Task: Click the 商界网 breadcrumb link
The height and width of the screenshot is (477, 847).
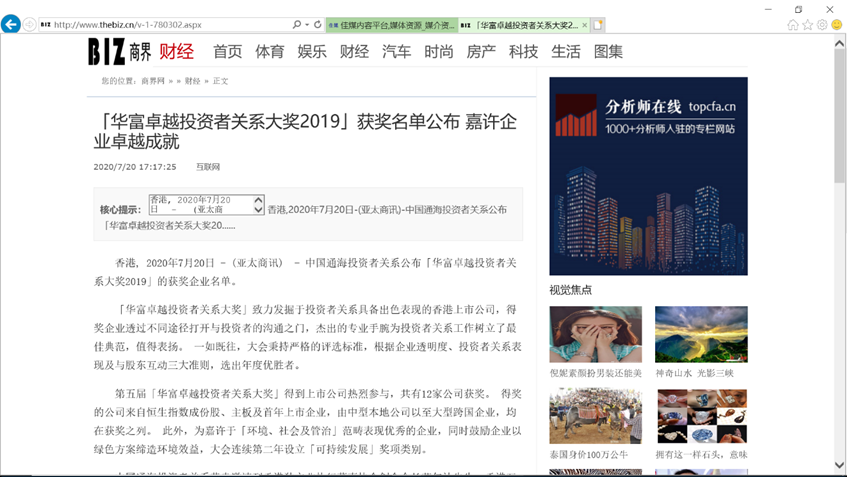Action: [153, 81]
